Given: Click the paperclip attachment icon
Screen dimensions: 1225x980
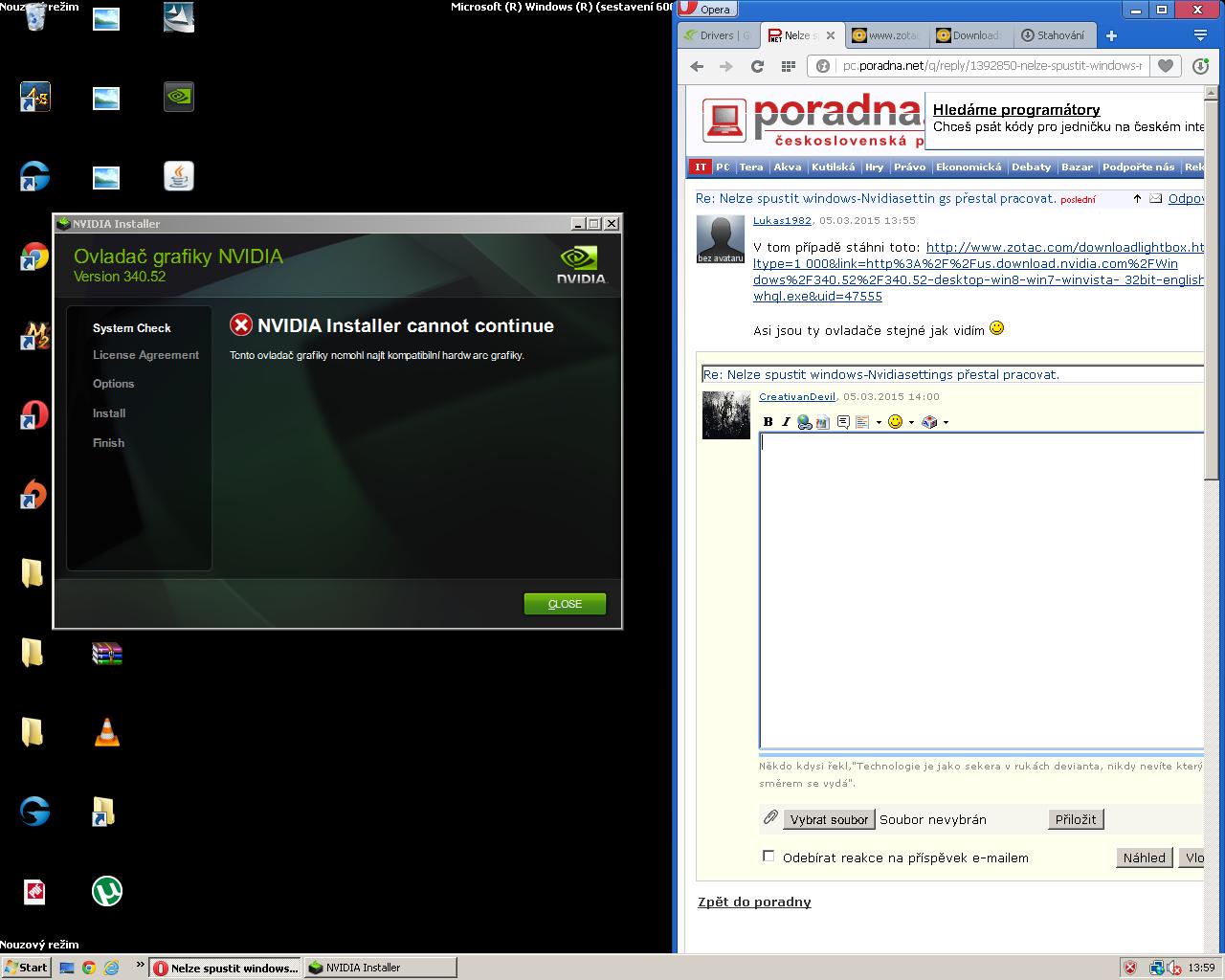Looking at the screenshot, I should (770, 817).
